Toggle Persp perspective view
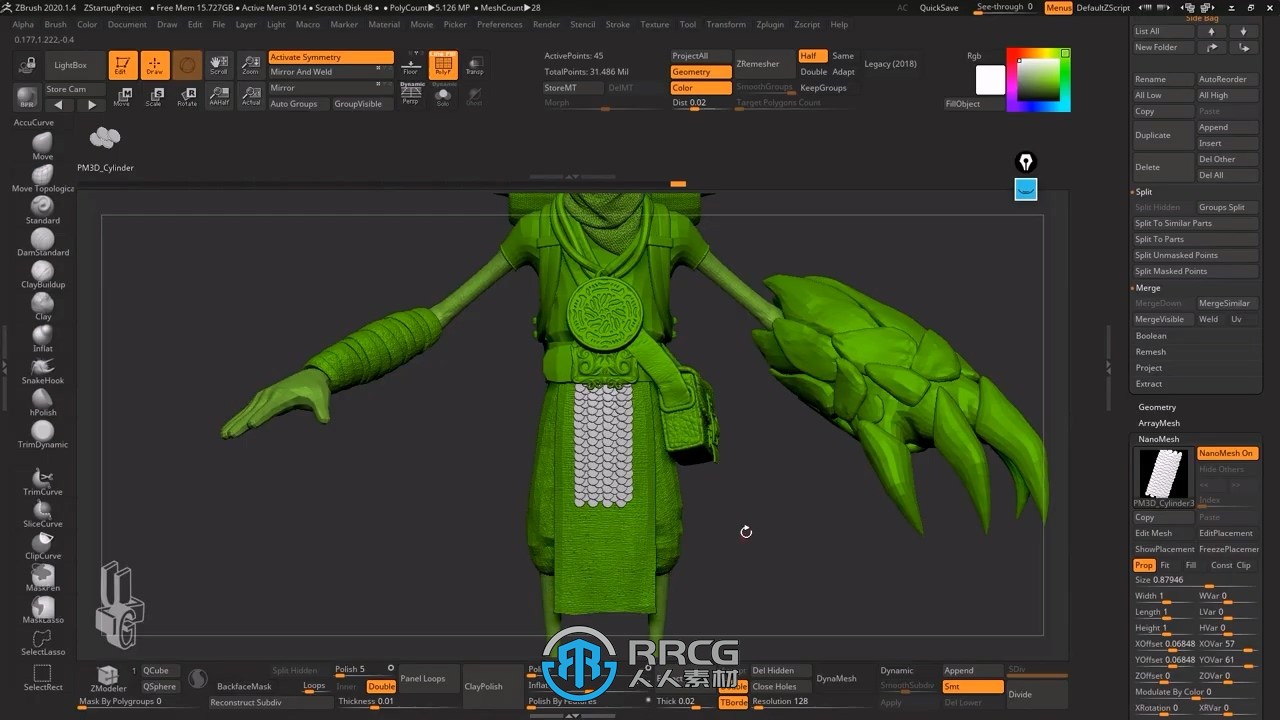The height and width of the screenshot is (720, 1280). pos(411,94)
